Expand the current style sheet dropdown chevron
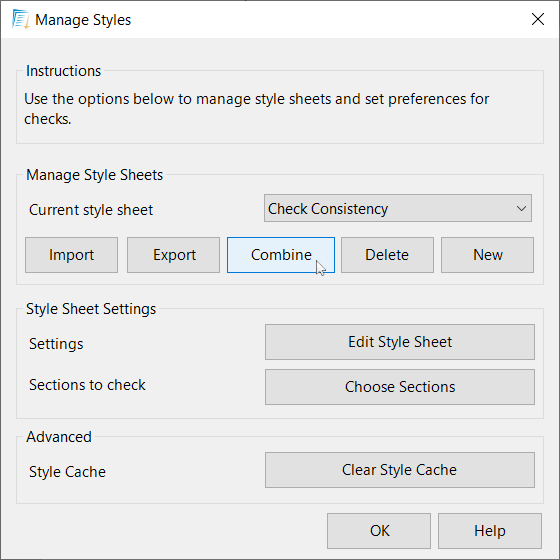This screenshot has height=560, width=560. tap(521, 208)
